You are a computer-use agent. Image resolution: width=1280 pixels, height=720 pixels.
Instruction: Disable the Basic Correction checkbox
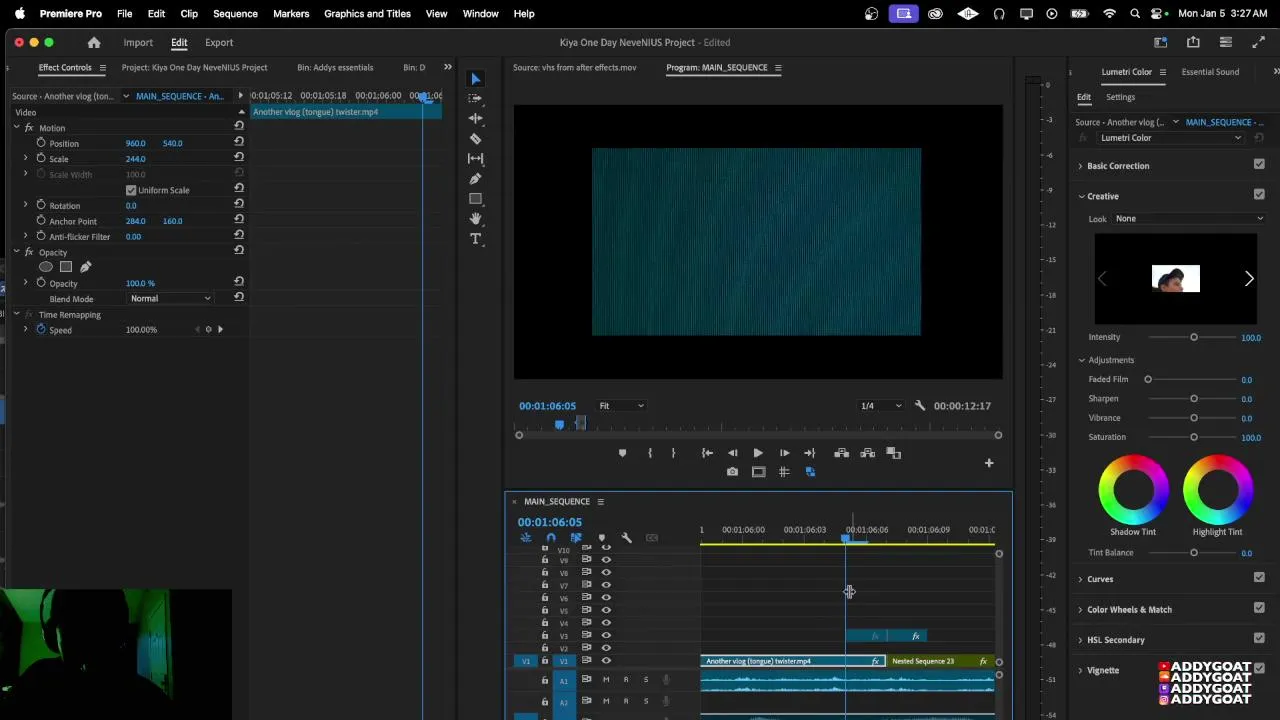pos(1259,165)
